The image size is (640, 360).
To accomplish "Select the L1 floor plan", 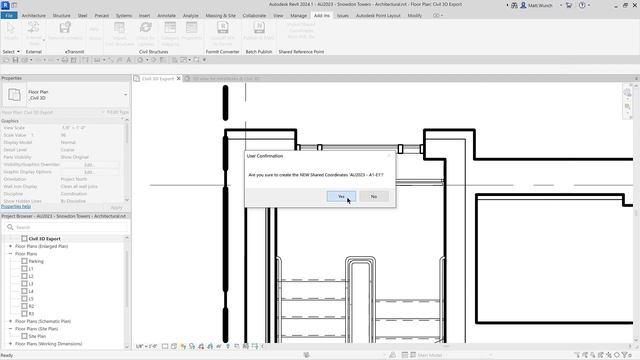I will [x=31, y=269].
